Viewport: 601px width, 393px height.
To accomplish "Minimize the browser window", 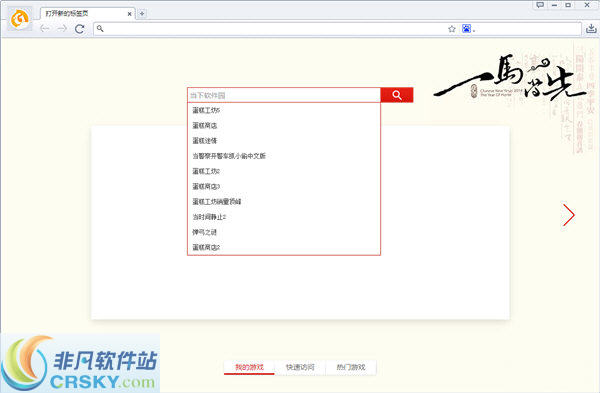I will point(554,5).
